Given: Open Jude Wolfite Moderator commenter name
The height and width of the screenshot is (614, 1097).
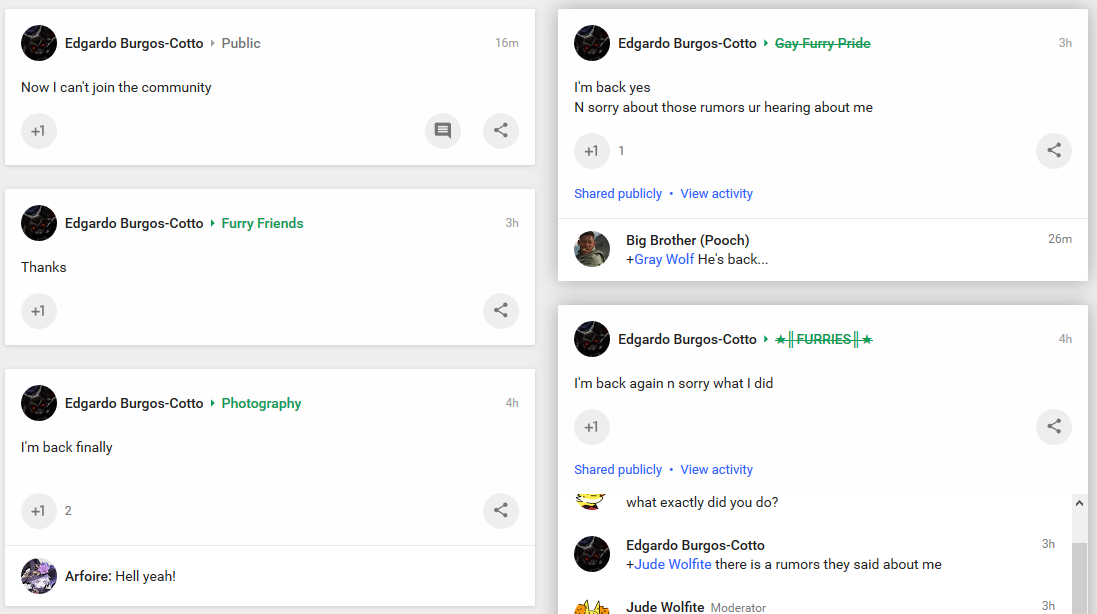Looking at the screenshot, I should (x=665, y=607).
